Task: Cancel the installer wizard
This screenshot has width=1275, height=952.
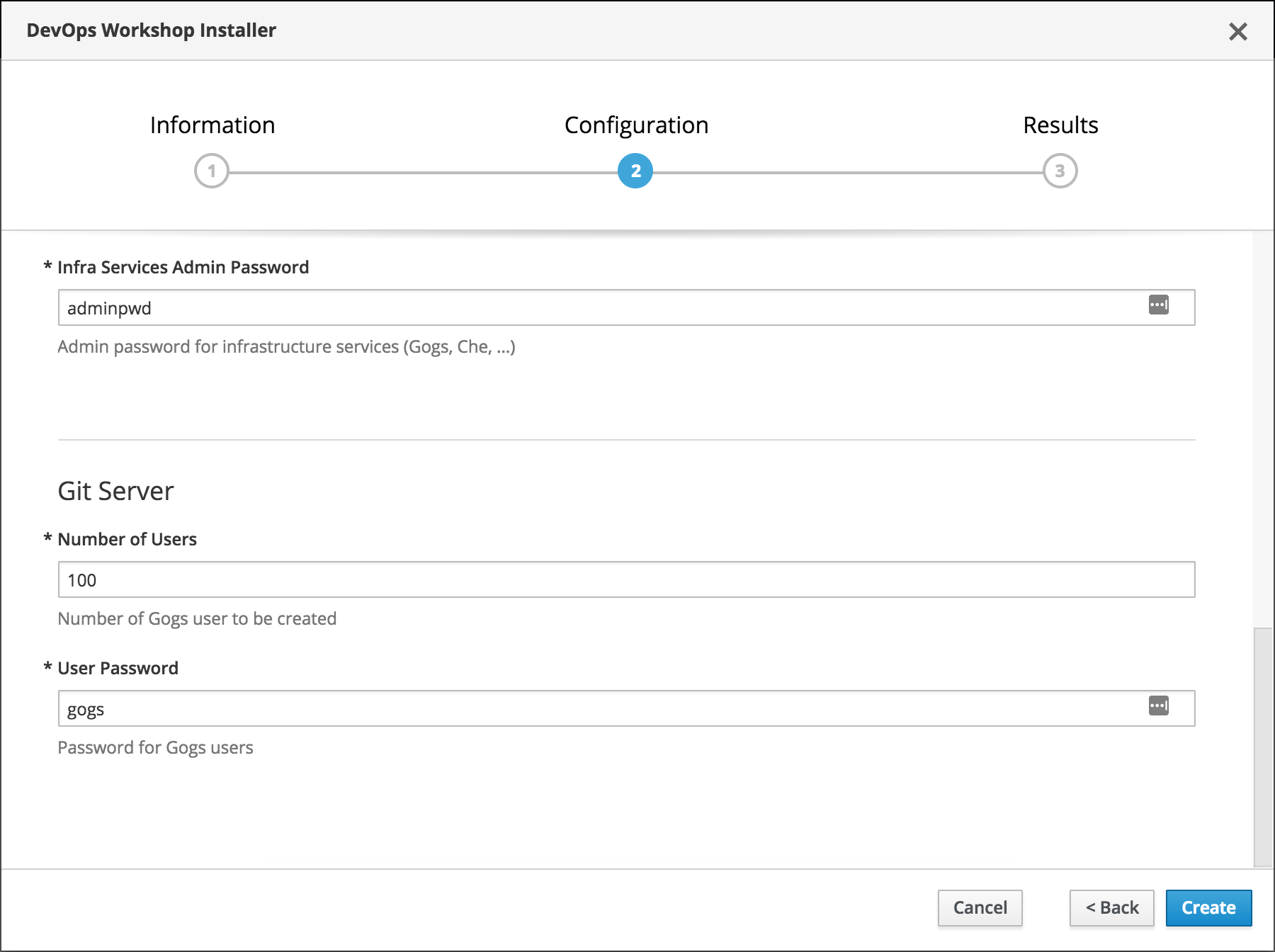Action: pos(980,908)
